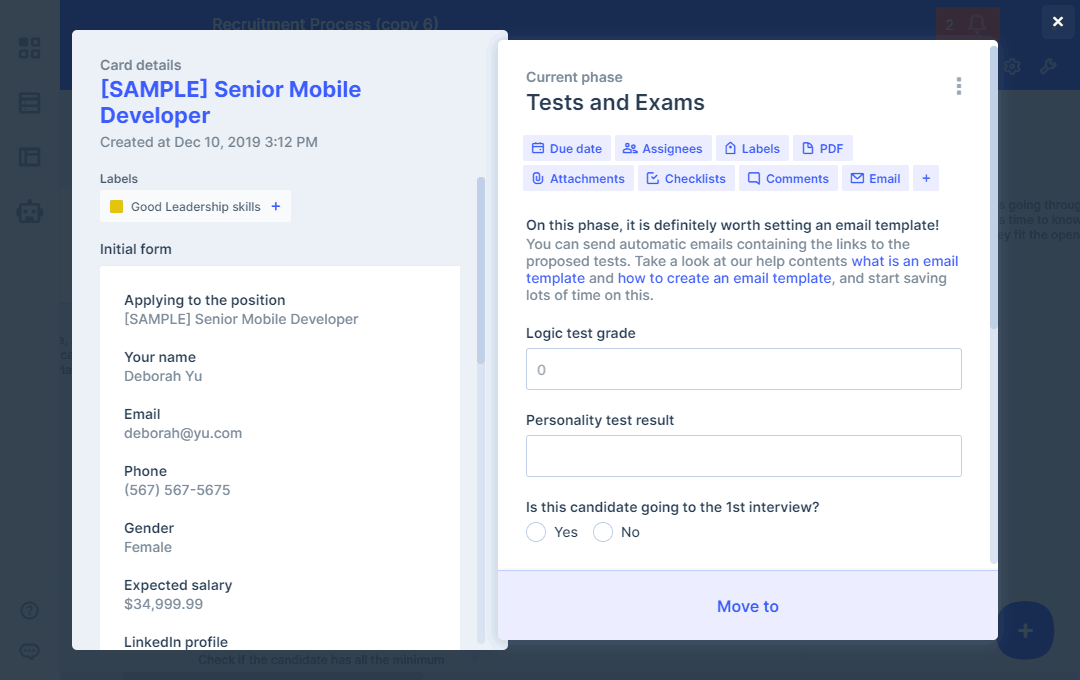The image size is (1080, 680).
Task: Generate PDF of the card
Action: coord(822,149)
